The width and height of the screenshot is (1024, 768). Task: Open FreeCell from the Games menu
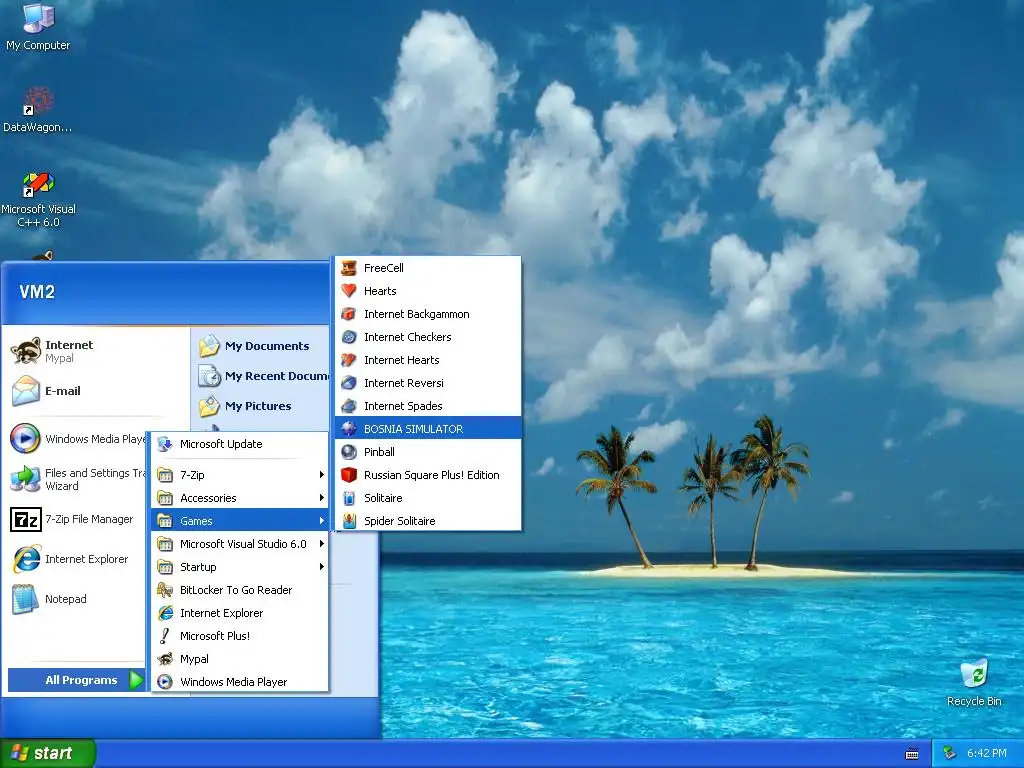click(x=428, y=268)
